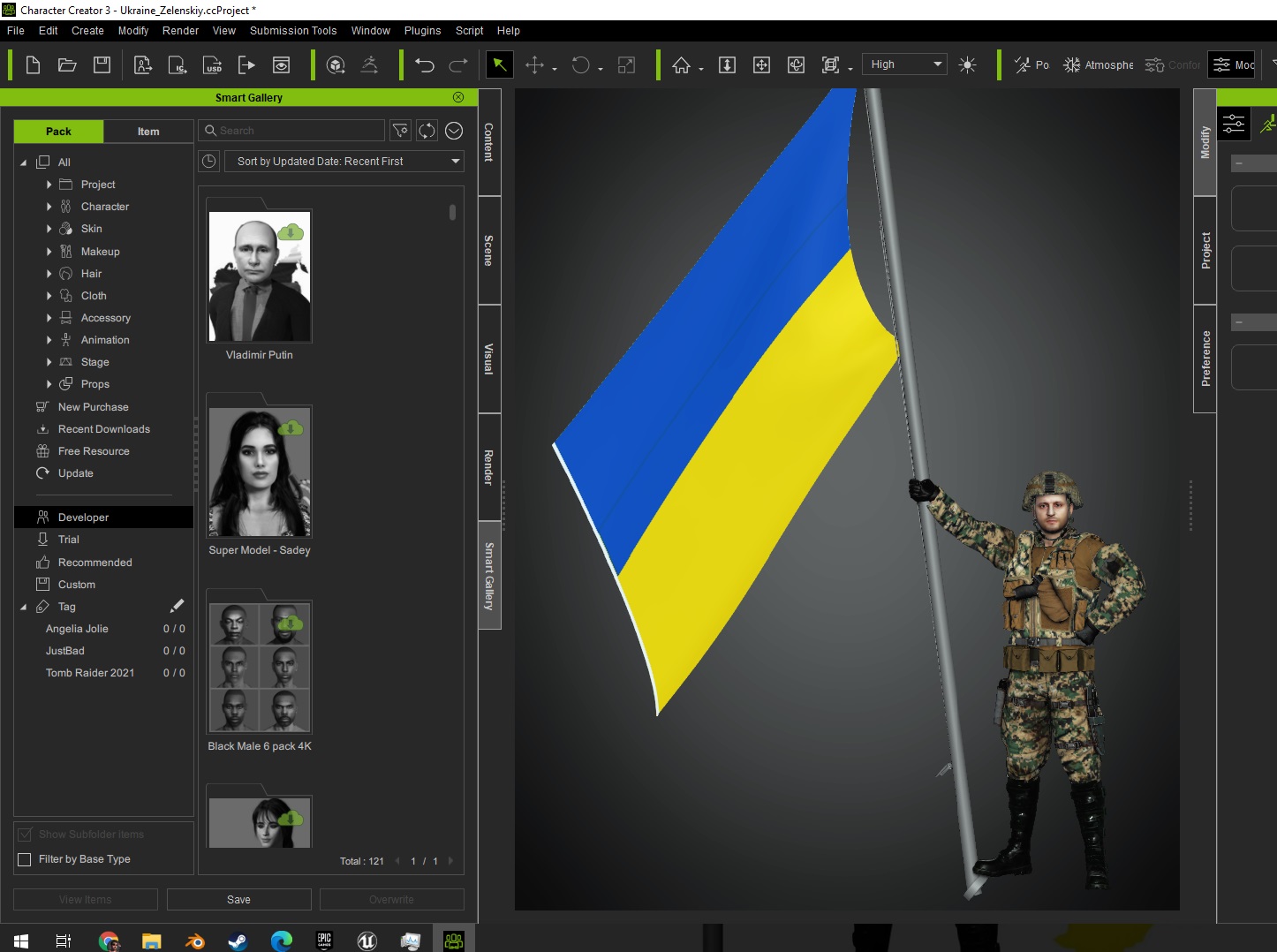The height and width of the screenshot is (952, 1277).
Task: Open the preview eye window icon
Action: pyautogui.click(x=281, y=64)
